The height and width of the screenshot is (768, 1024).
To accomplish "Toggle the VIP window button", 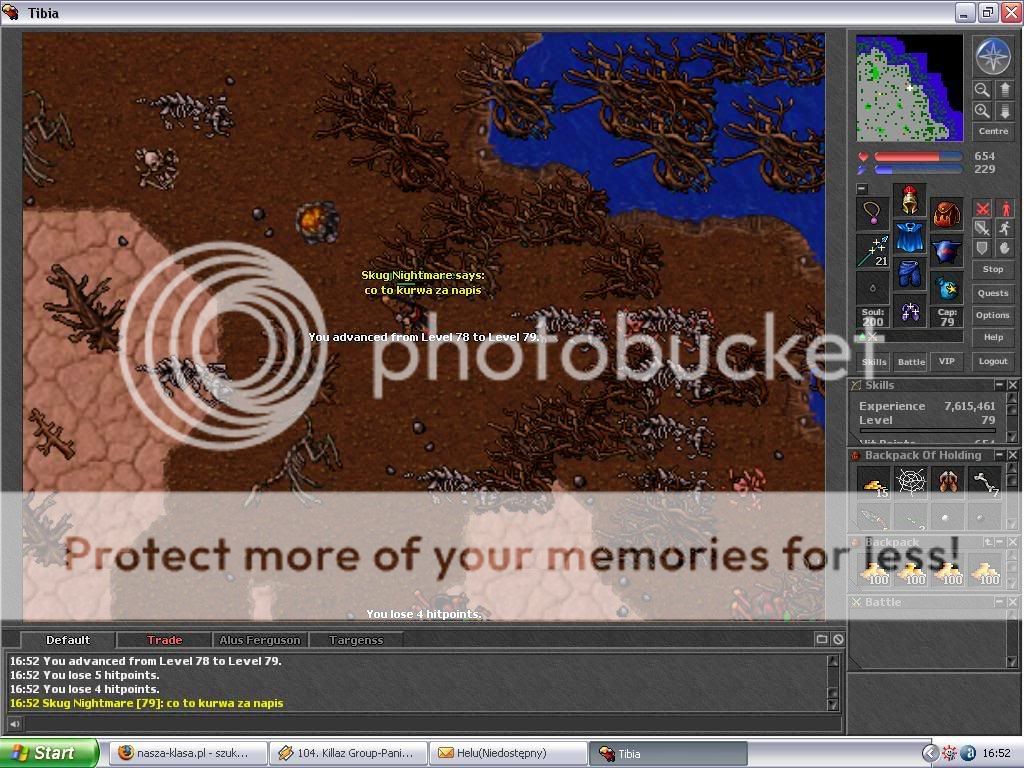I will point(946,362).
